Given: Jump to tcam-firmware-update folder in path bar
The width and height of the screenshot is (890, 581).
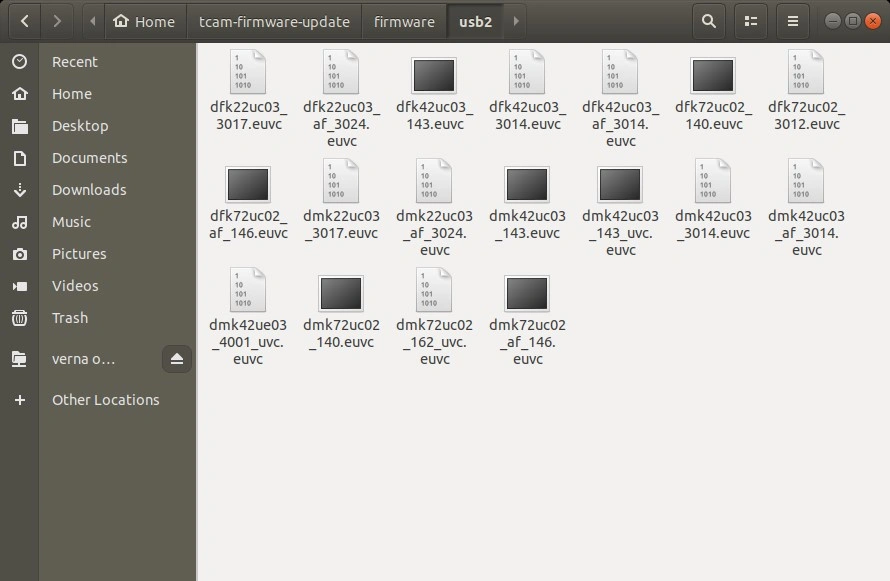Looking at the screenshot, I should tap(274, 21).
